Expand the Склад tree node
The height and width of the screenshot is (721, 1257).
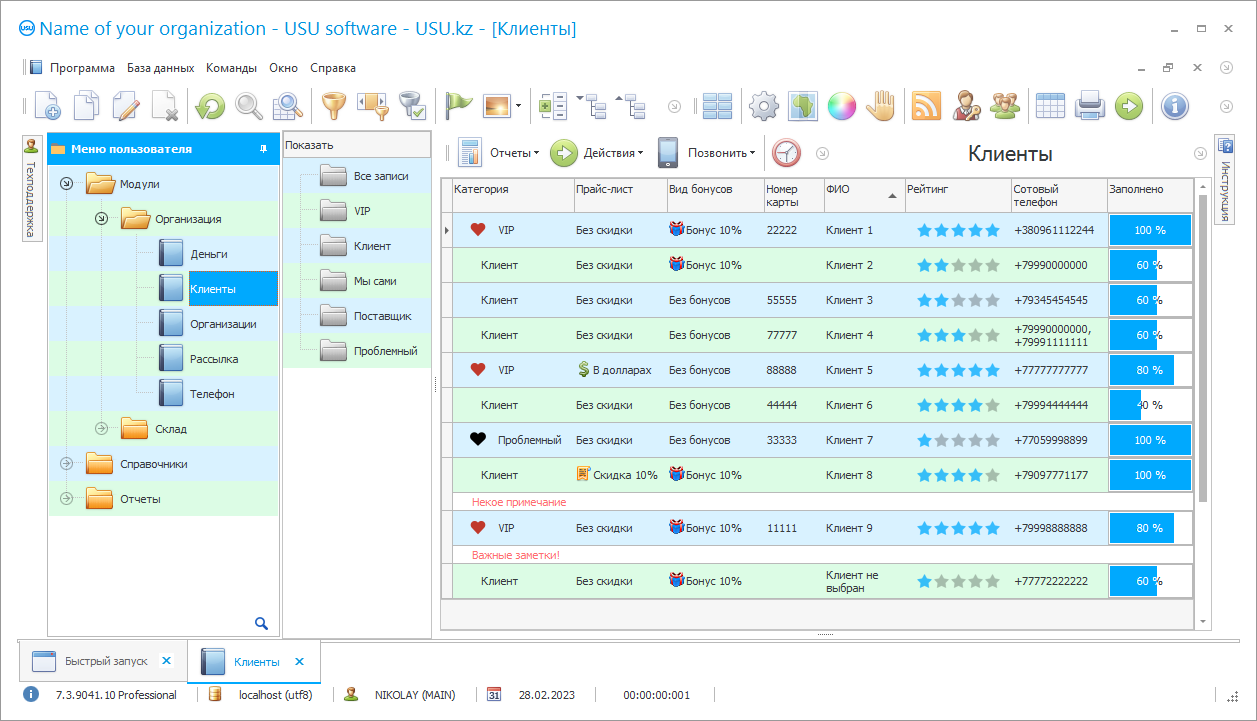tap(101, 429)
